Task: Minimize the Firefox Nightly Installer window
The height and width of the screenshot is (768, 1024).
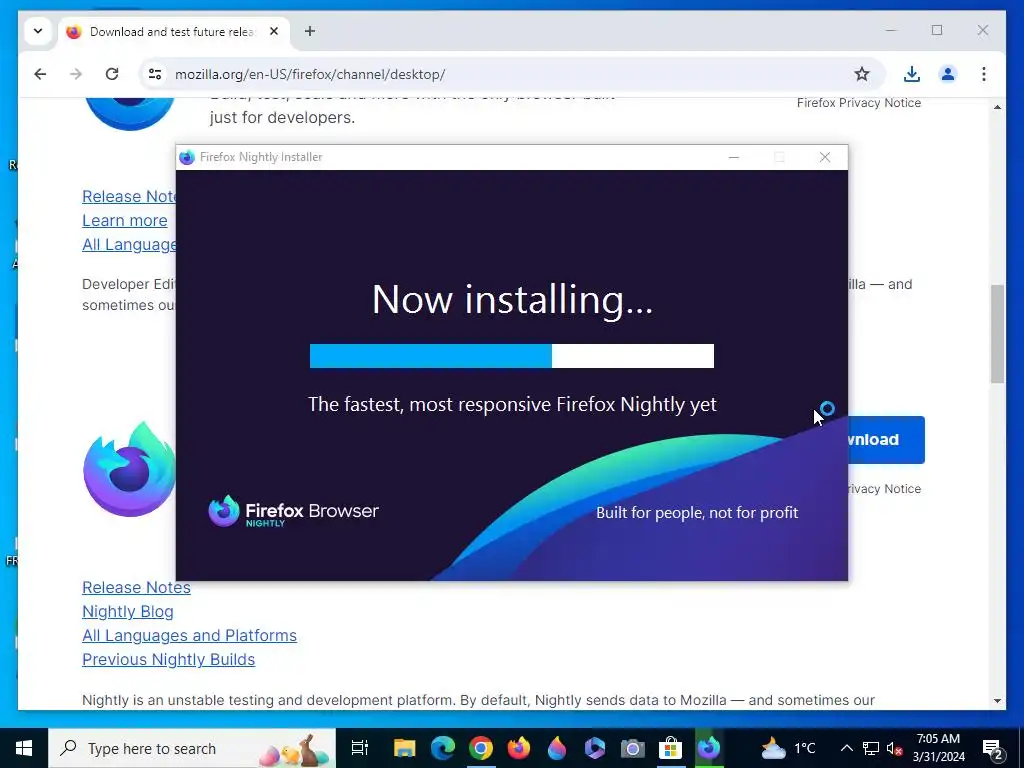Action: pyautogui.click(x=734, y=157)
